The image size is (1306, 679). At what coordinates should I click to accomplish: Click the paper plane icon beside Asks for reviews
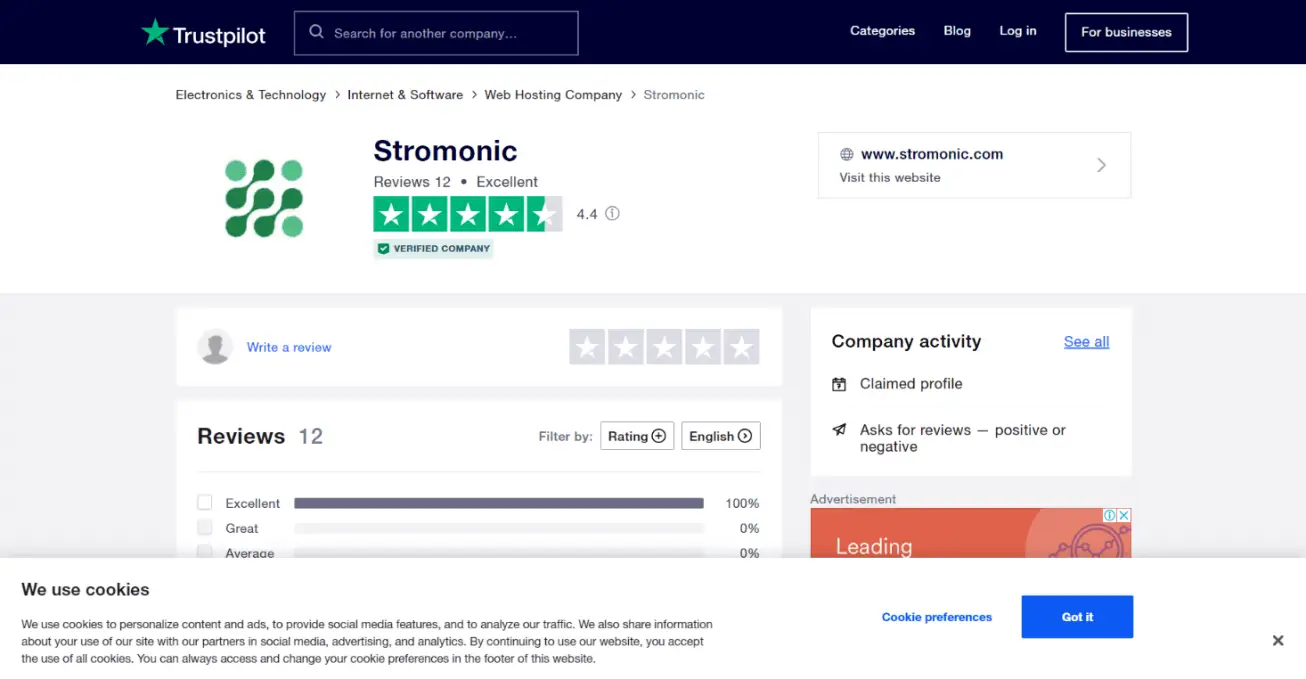[838, 430]
